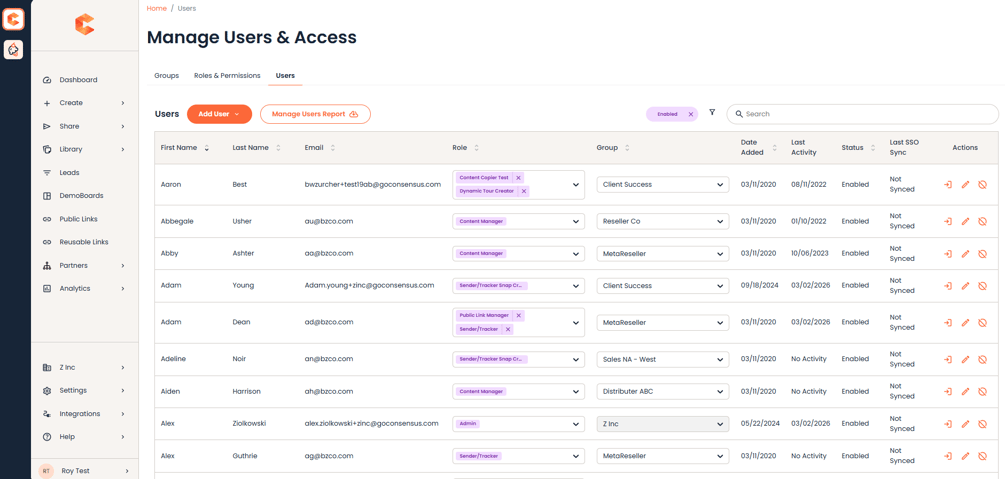The image size is (1005, 479).
Task: Remove Content Copier Test role tag
Action: pyautogui.click(x=519, y=178)
